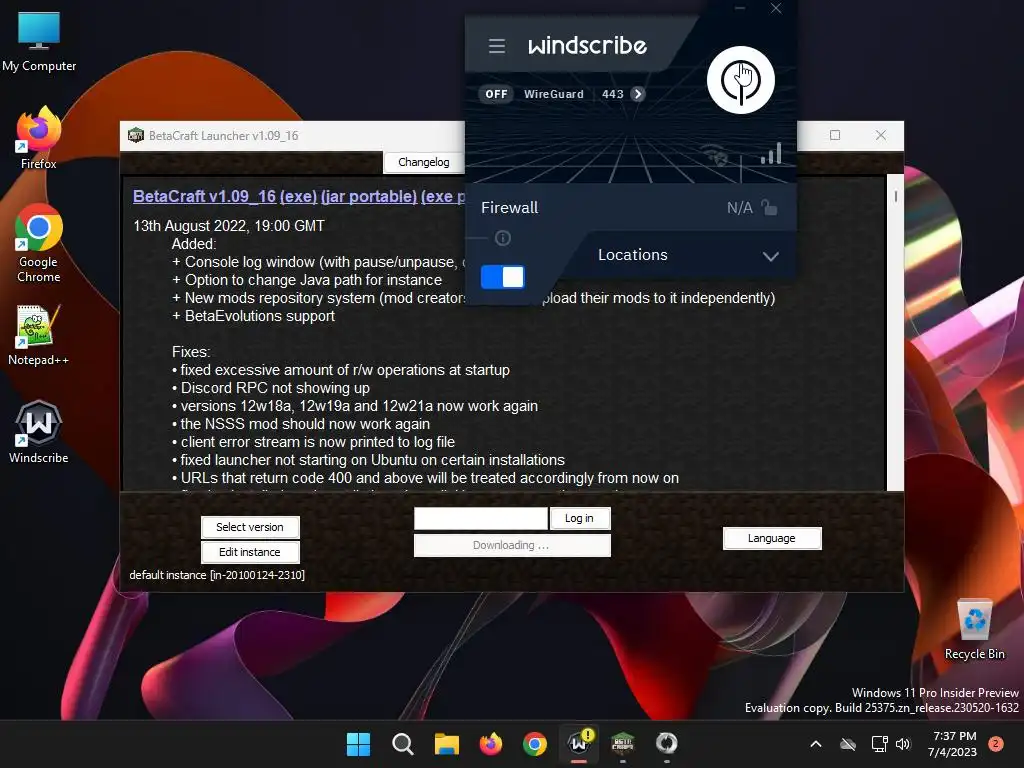Screen dimensions: 1024x768
Task: Open Windscribe hamburger menu
Action: 497,46
